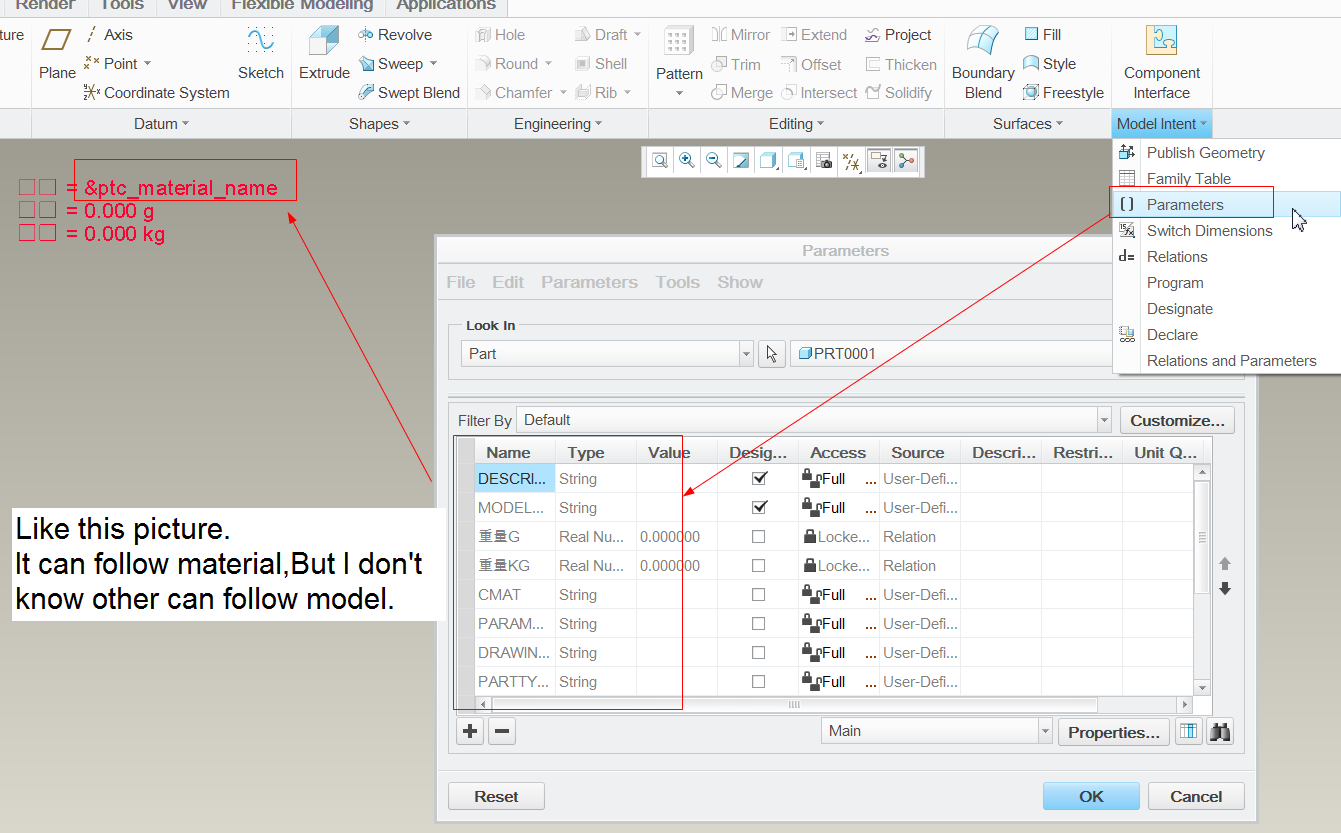Check Designate for the PARAM... parameter
The width and height of the screenshot is (1341, 833).
(759, 624)
